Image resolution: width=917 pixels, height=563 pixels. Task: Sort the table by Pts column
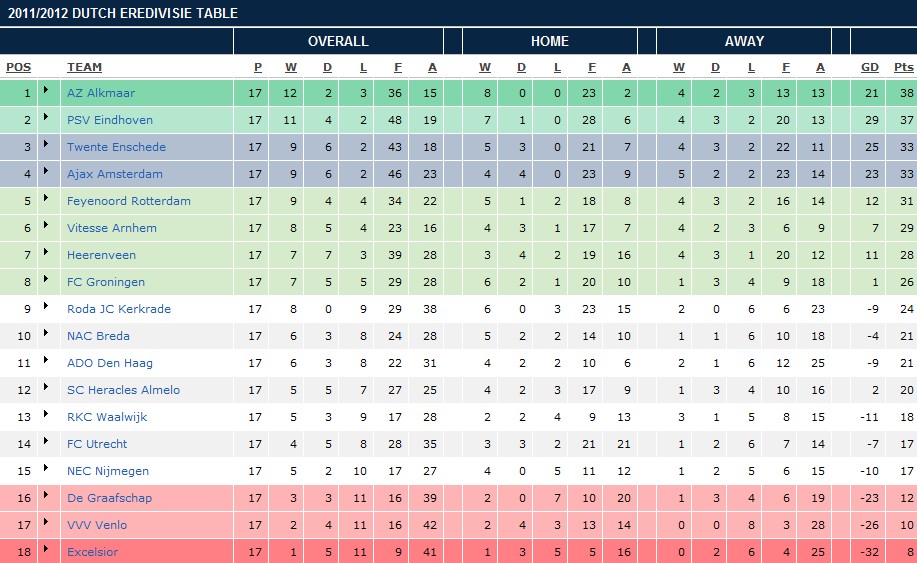point(903,67)
